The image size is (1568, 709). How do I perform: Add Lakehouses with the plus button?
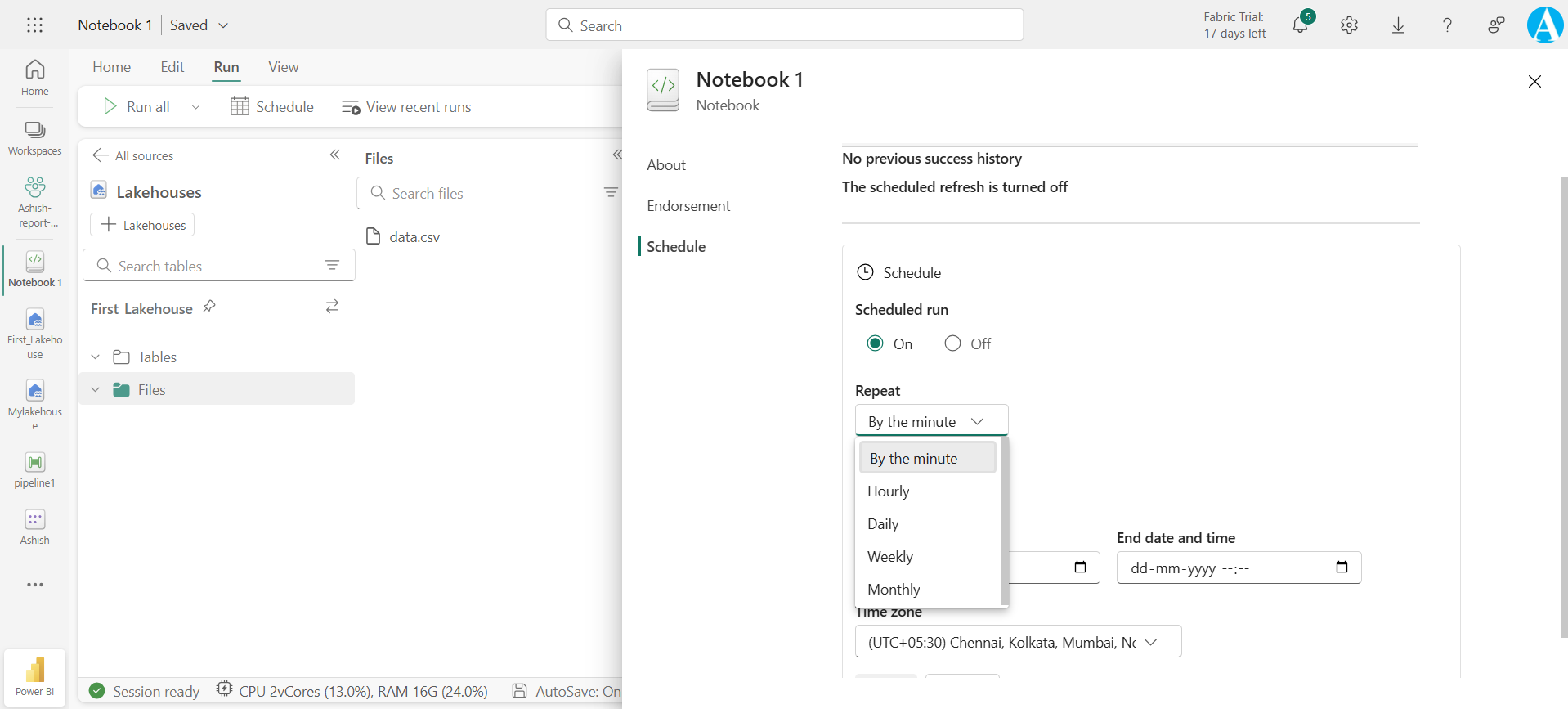pos(142,225)
